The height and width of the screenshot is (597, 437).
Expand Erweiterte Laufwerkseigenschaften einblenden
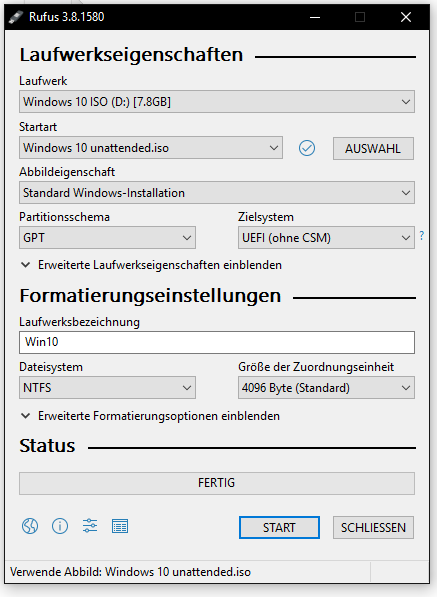152,265
